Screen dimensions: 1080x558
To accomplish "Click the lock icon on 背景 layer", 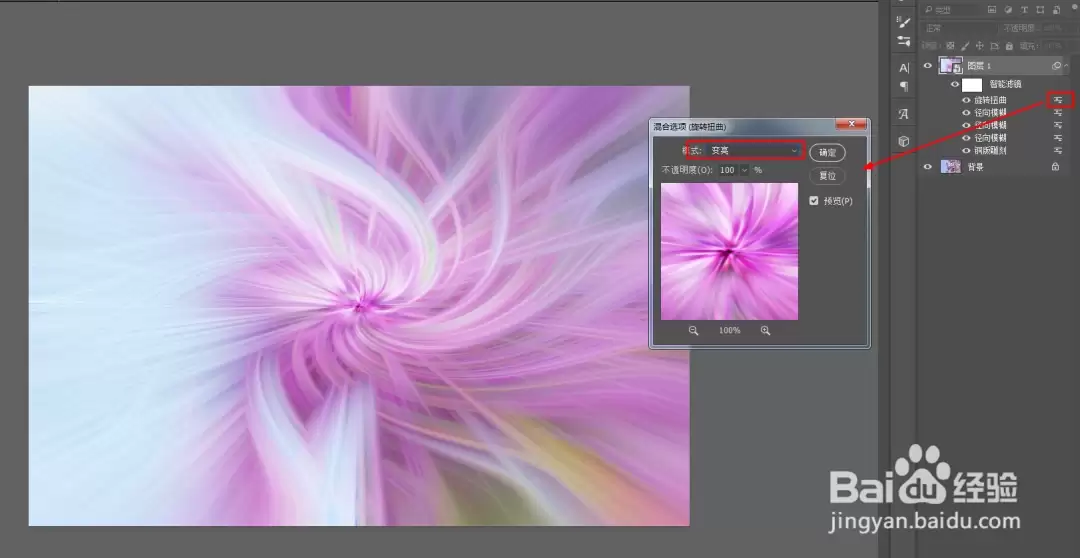I will 1055,167.
